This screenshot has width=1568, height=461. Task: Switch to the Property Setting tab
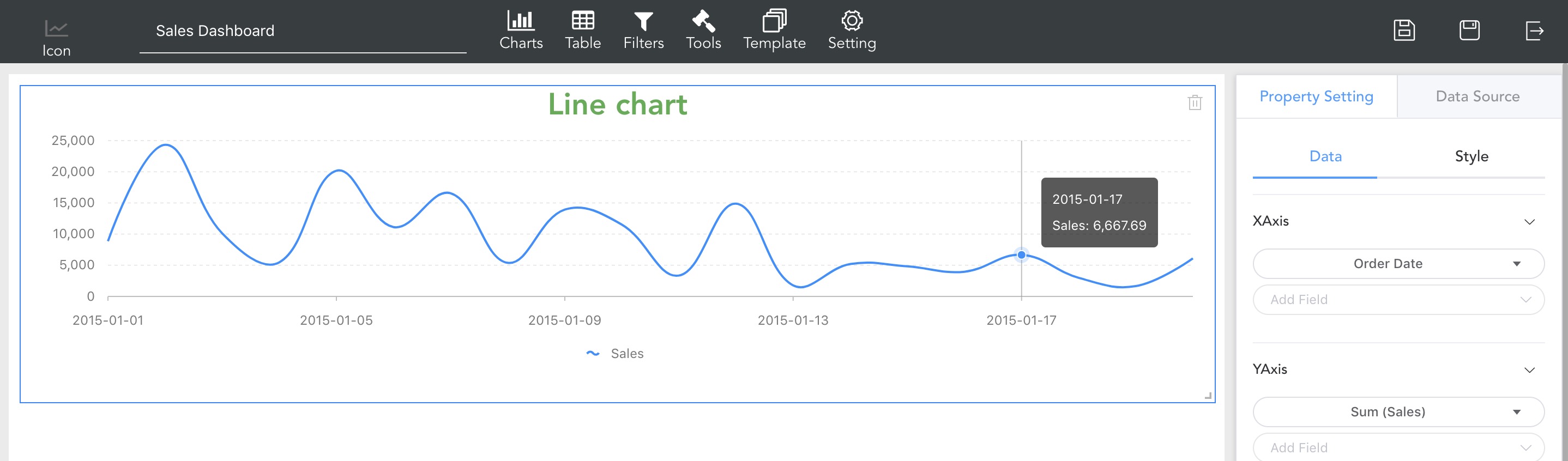click(x=1316, y=96)
